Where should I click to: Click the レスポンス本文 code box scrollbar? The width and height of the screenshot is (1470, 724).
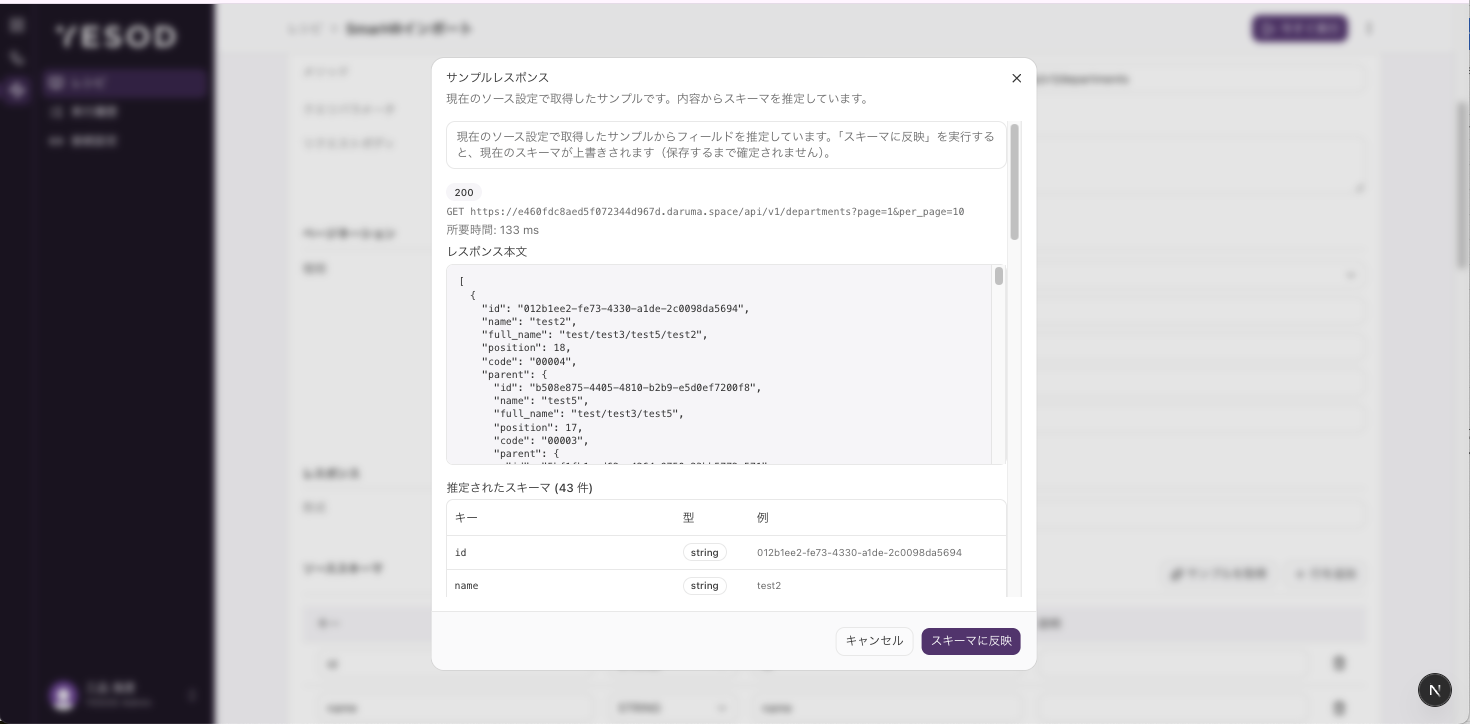click(x=998, y=276)
